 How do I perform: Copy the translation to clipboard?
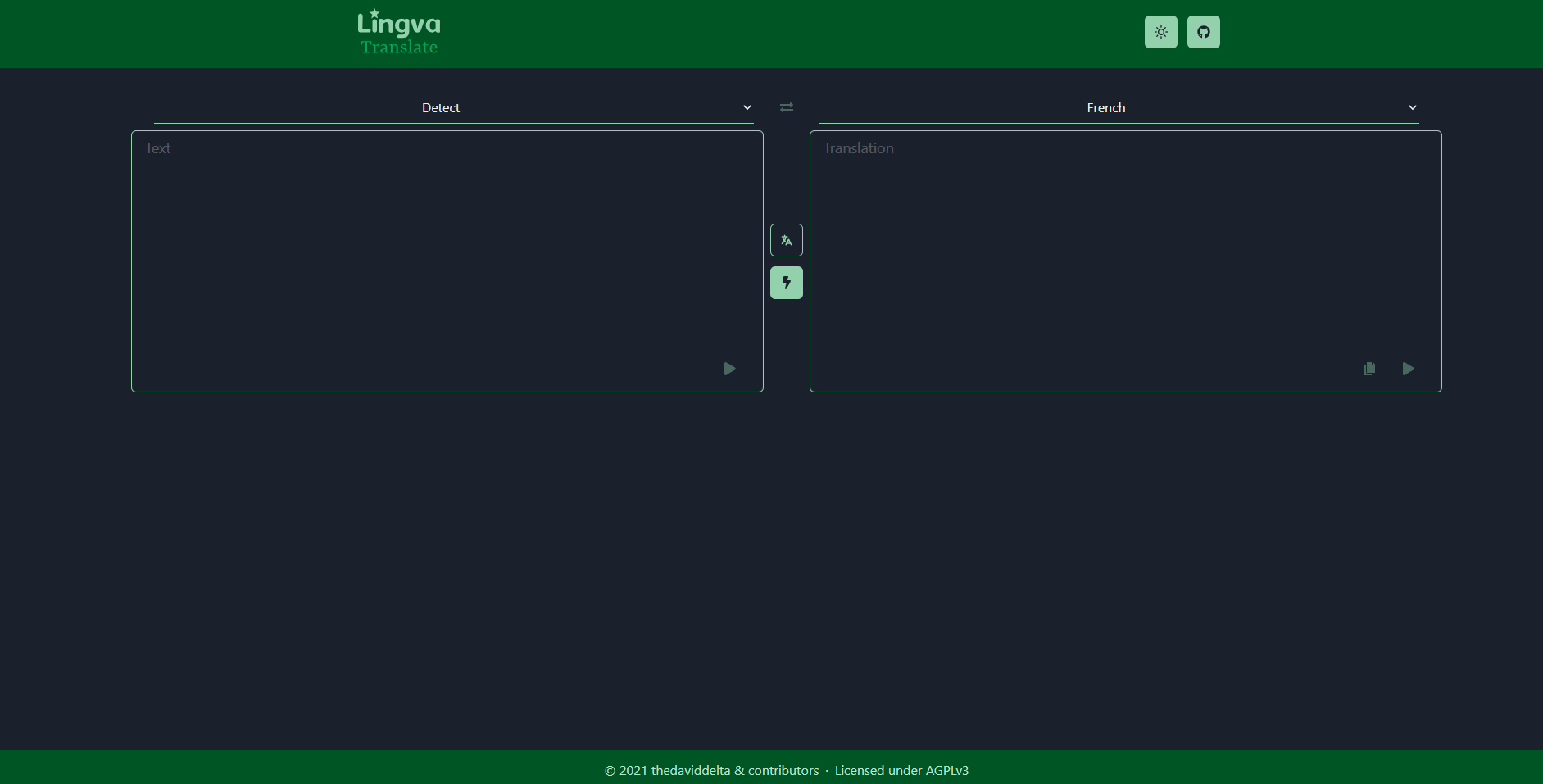point(1368,369)
